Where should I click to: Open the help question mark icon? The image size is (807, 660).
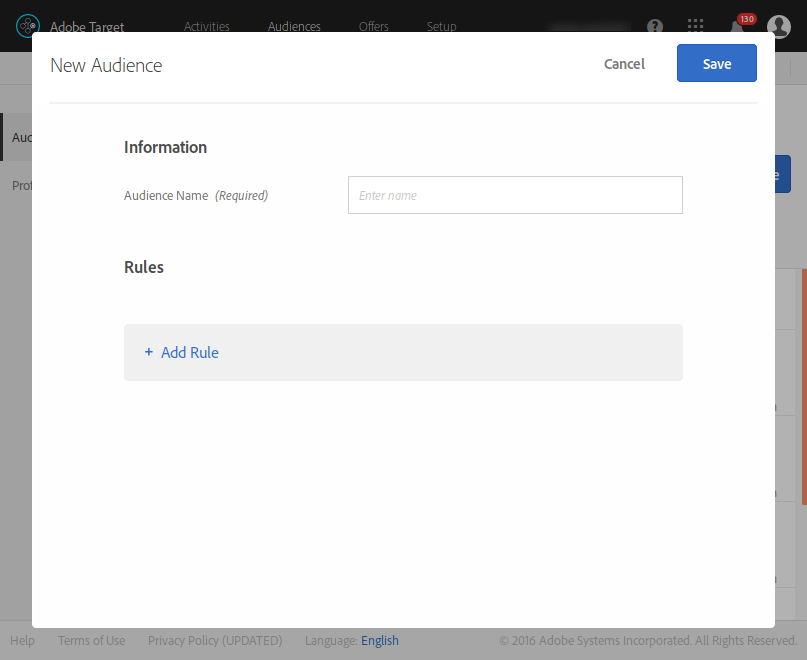pos(655,26)
